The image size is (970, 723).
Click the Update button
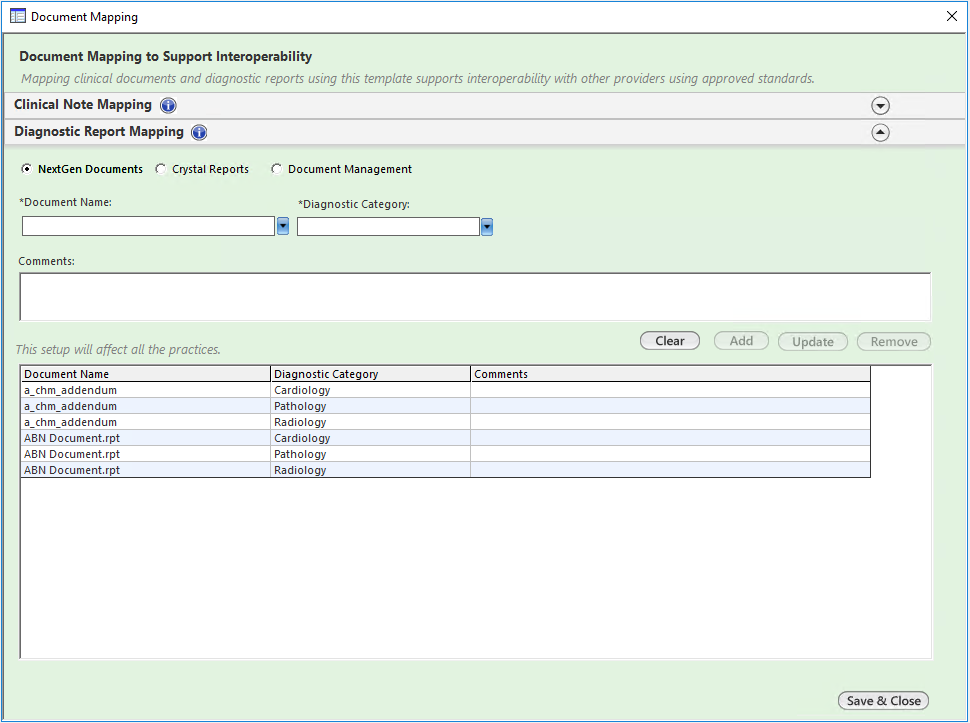point(813,341)
